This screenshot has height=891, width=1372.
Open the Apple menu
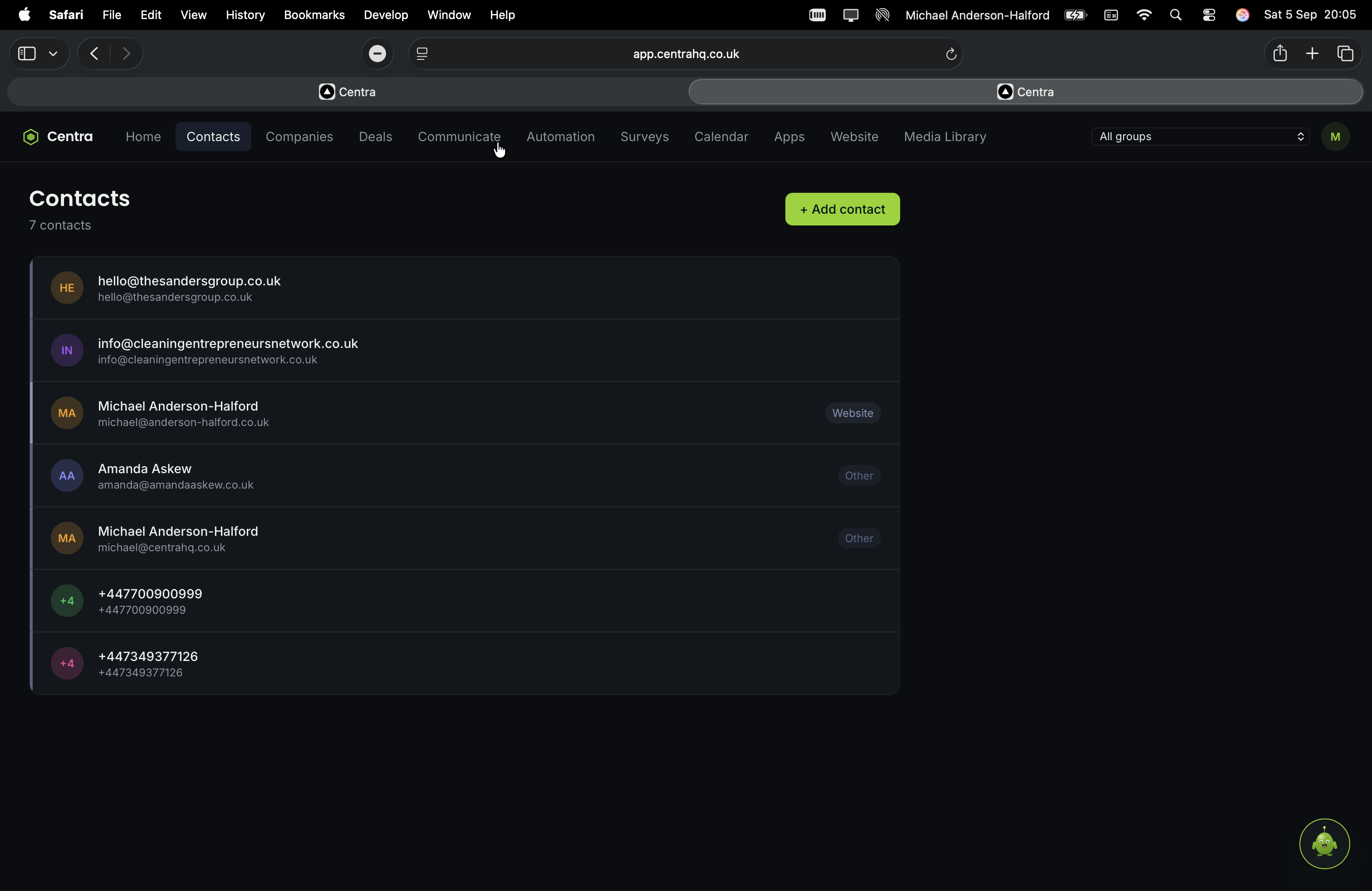[24, 15]
